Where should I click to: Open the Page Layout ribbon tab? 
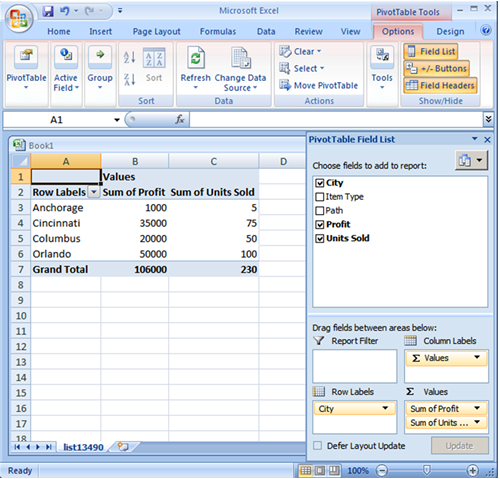pos(156,31)
